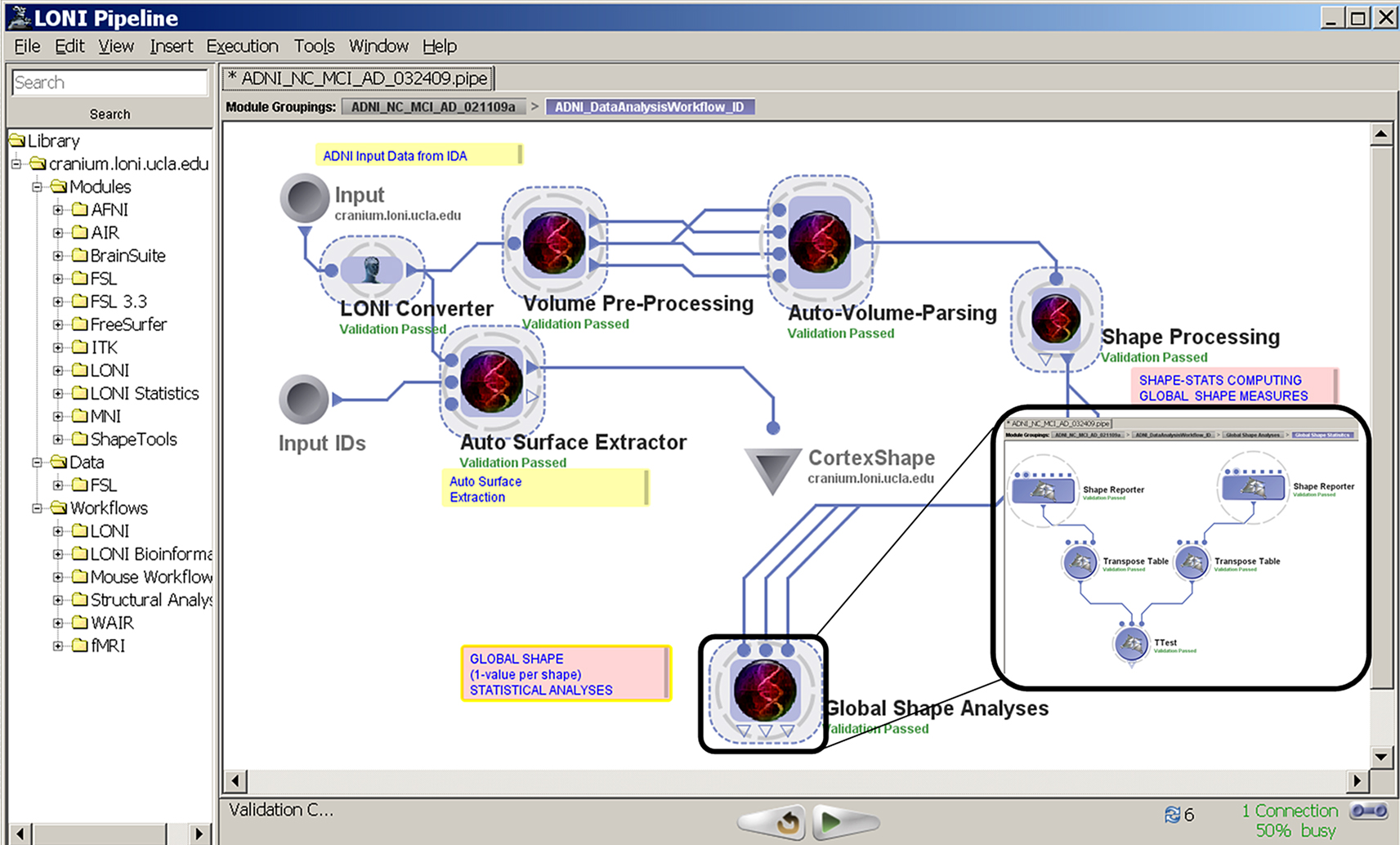Click the reset workflow arrow button
This screenshot has width=1400, height=845.
click(772, 822)
